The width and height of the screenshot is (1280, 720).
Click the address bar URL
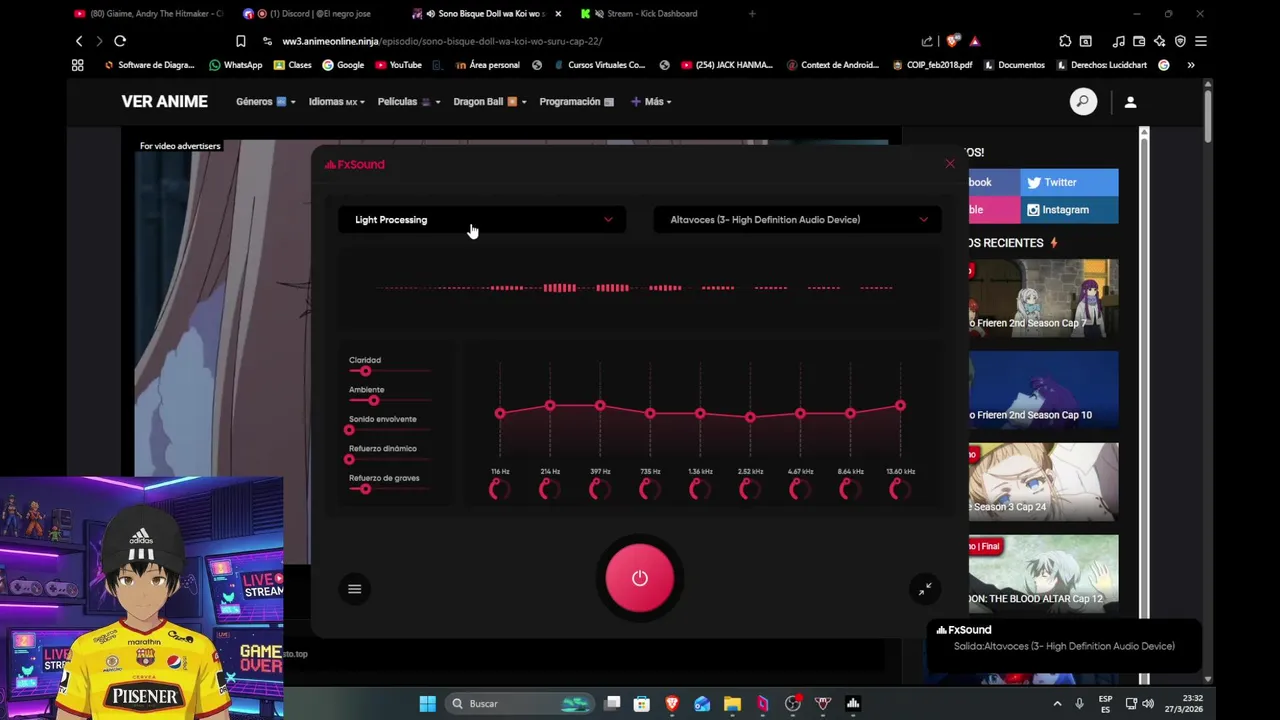(x=442, y=41)
